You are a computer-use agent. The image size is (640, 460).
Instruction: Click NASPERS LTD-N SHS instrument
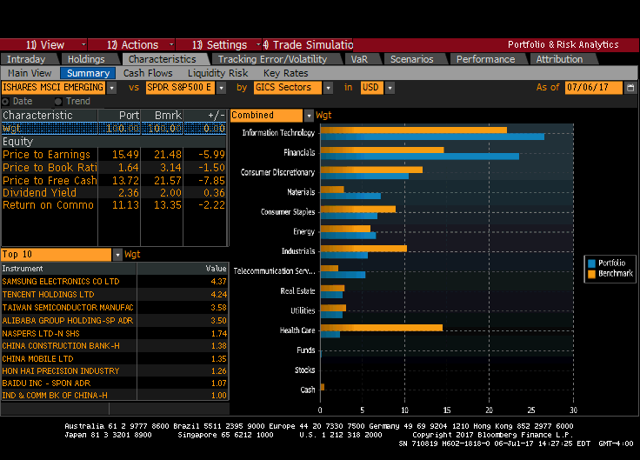click(x=41, y=334)
